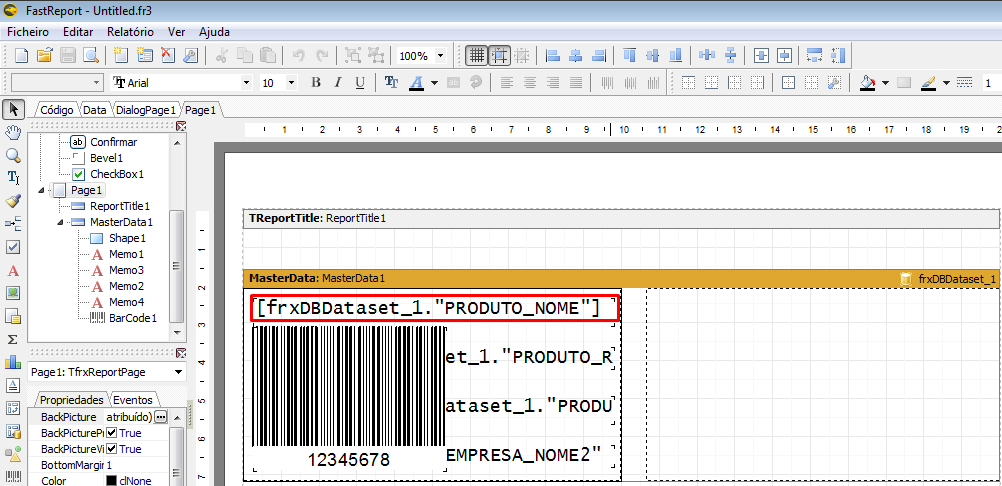Insert a Text memo object tool
The height and width of the screenshot is (486, 1002).
(x=13, y=270)
